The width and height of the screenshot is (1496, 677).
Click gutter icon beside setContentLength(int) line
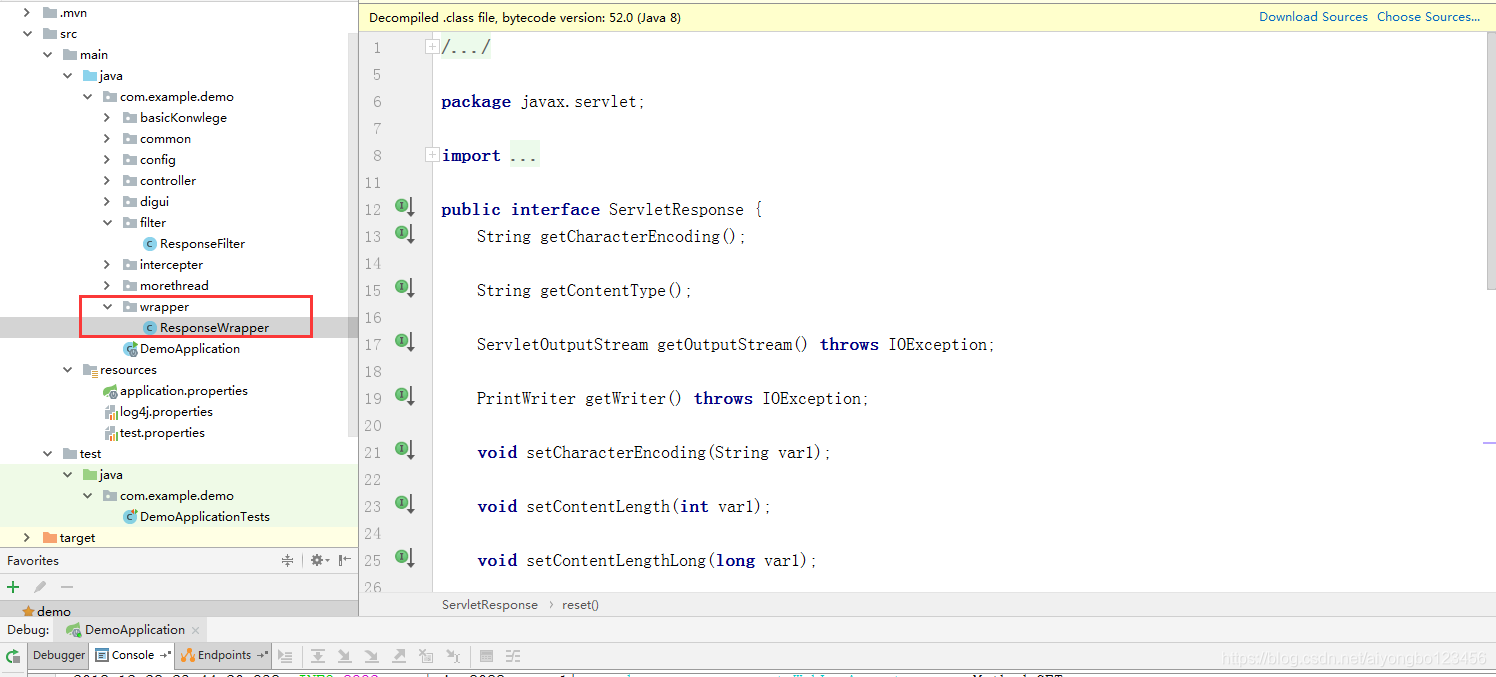click(x=404, y=504)
